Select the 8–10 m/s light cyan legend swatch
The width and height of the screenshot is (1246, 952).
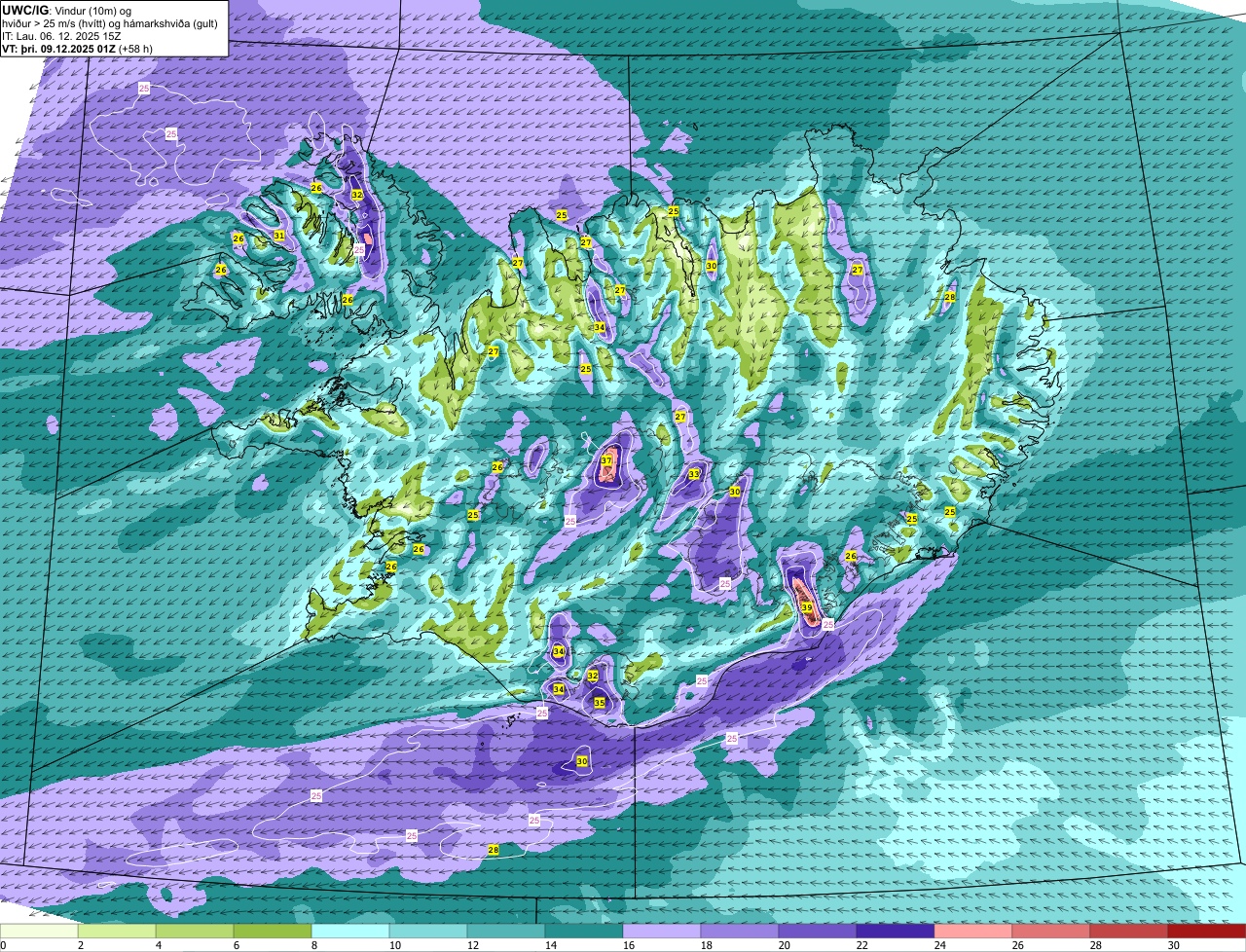click(x=350, y=931)
